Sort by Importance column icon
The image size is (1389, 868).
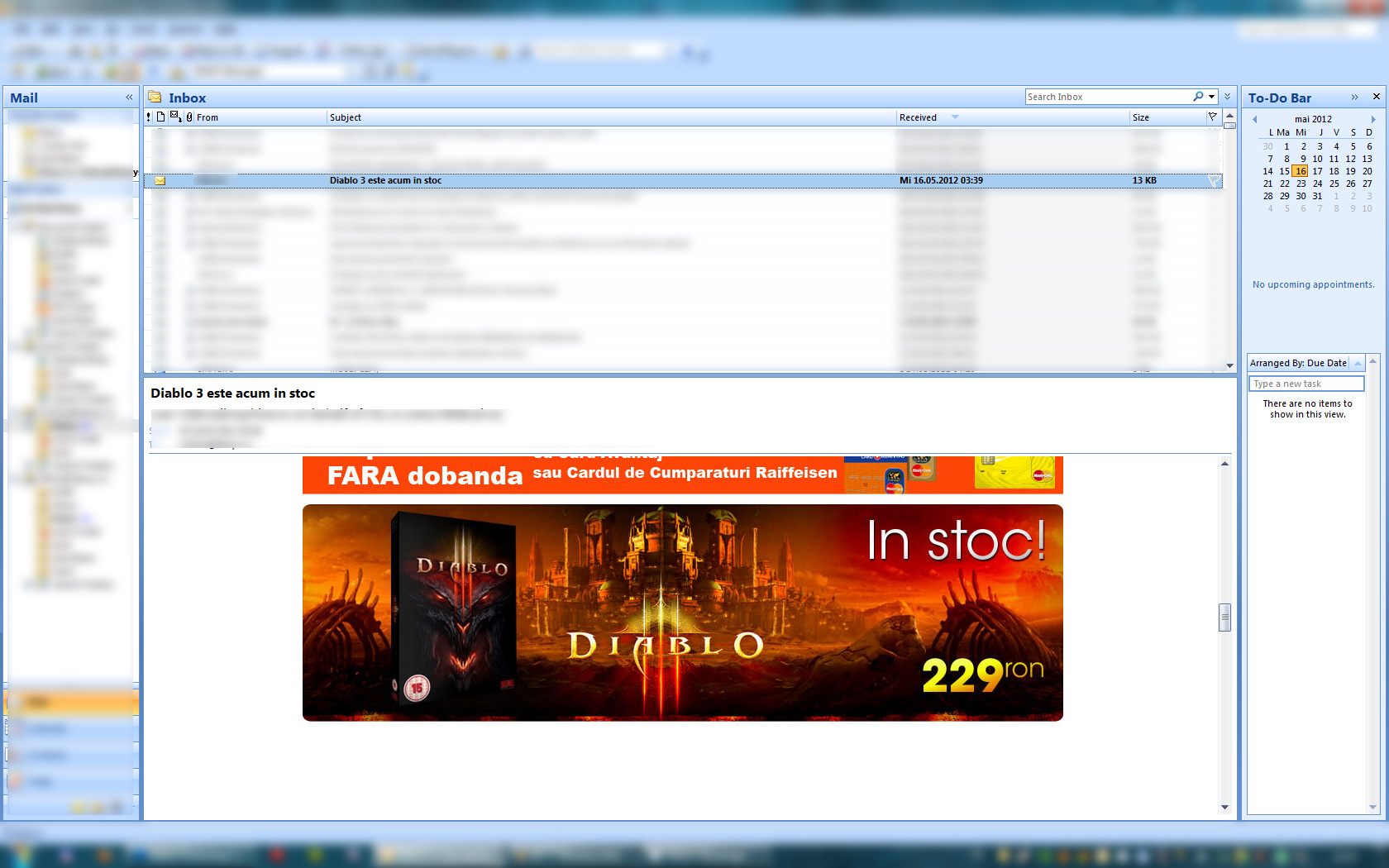coord(149,117)
